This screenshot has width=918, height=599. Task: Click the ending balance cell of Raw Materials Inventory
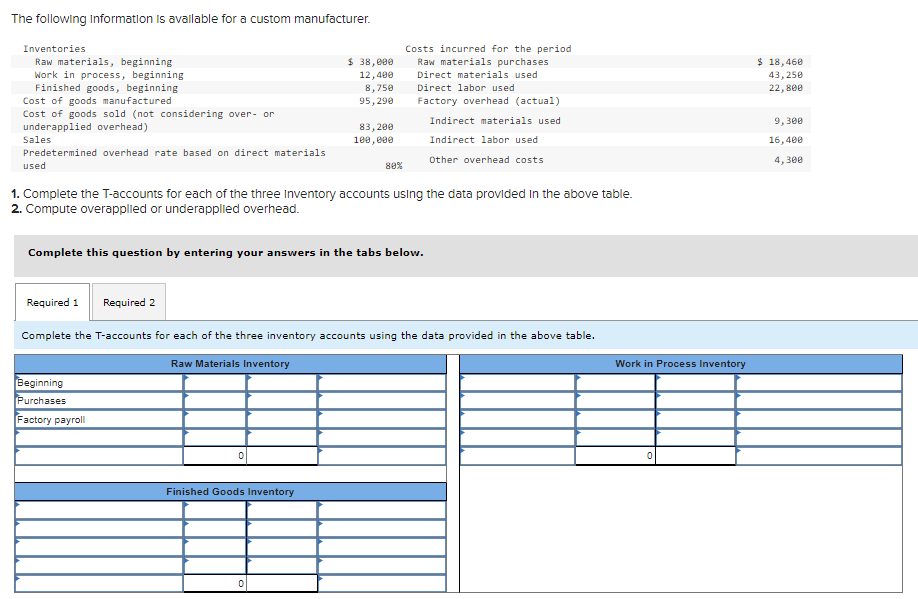coord(215,454)
